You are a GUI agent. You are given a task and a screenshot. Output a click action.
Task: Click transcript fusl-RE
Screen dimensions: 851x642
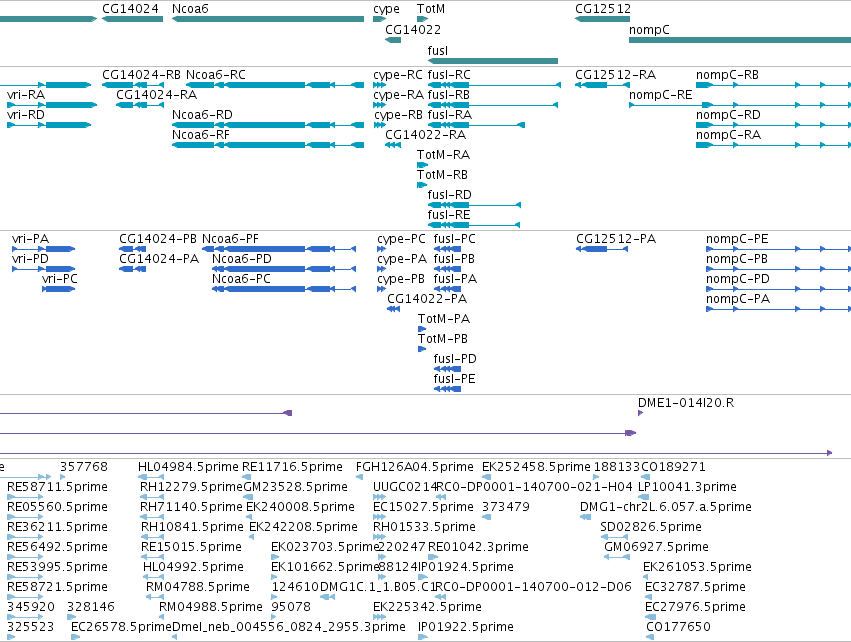click(474, 225)
